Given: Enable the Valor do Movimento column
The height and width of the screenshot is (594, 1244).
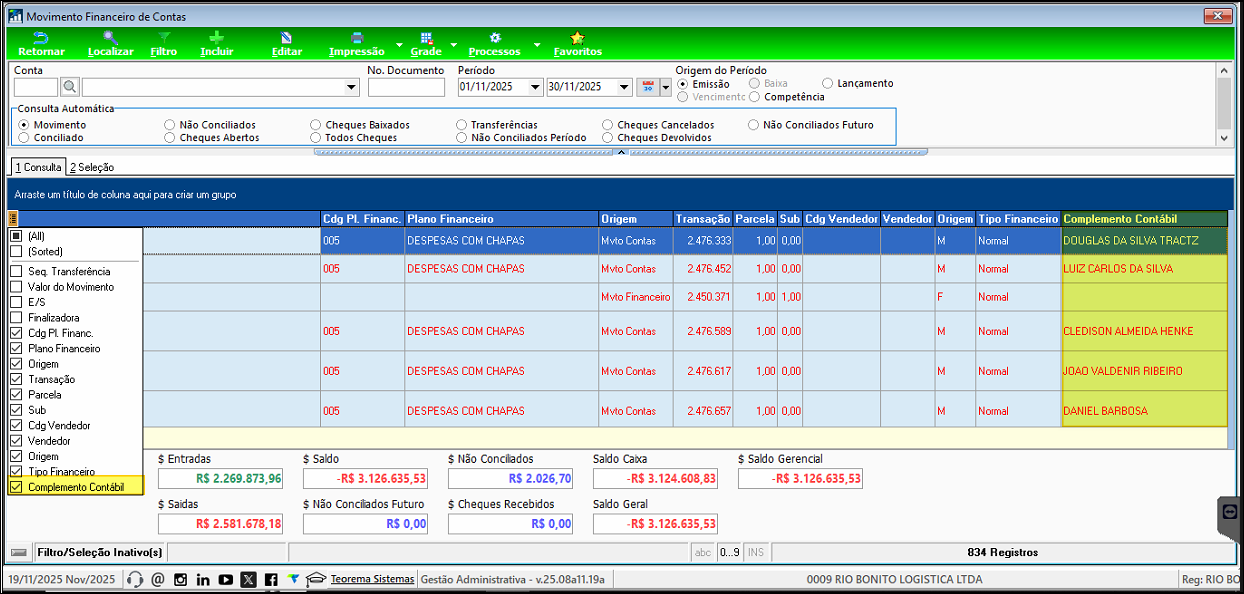Looking at the screenshot, I should click(x=15, y=287).
